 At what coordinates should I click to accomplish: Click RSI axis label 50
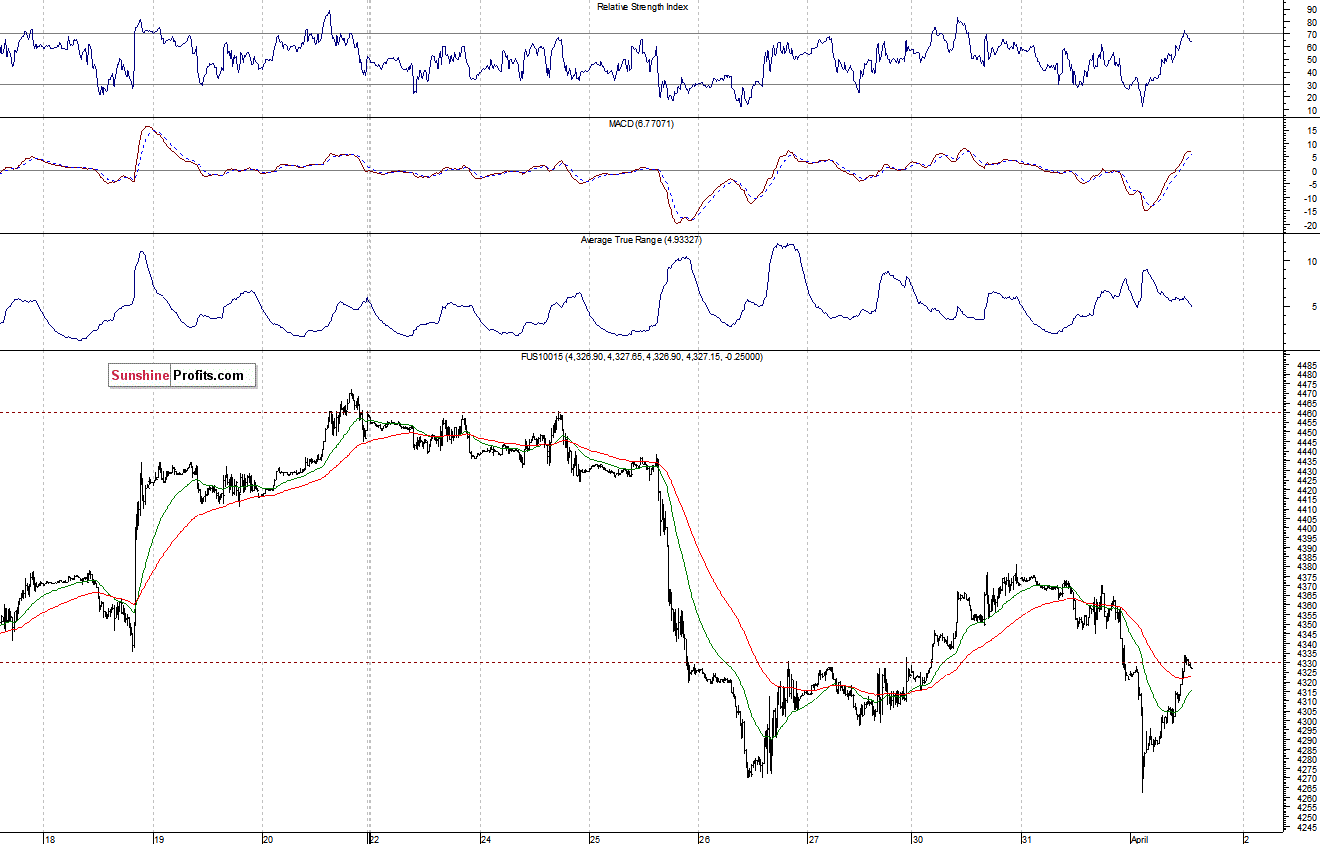click(x=1311, y=60)
